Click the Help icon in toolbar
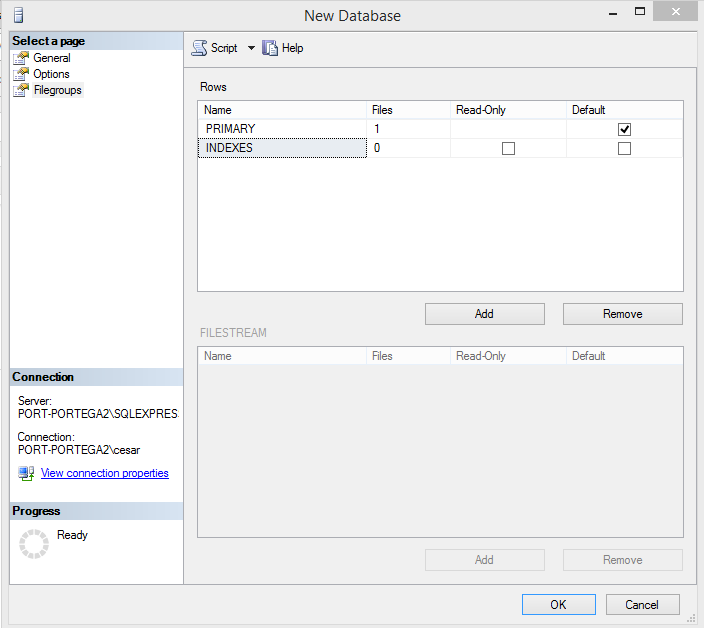The image size is (704, 628). coord(270,48)
